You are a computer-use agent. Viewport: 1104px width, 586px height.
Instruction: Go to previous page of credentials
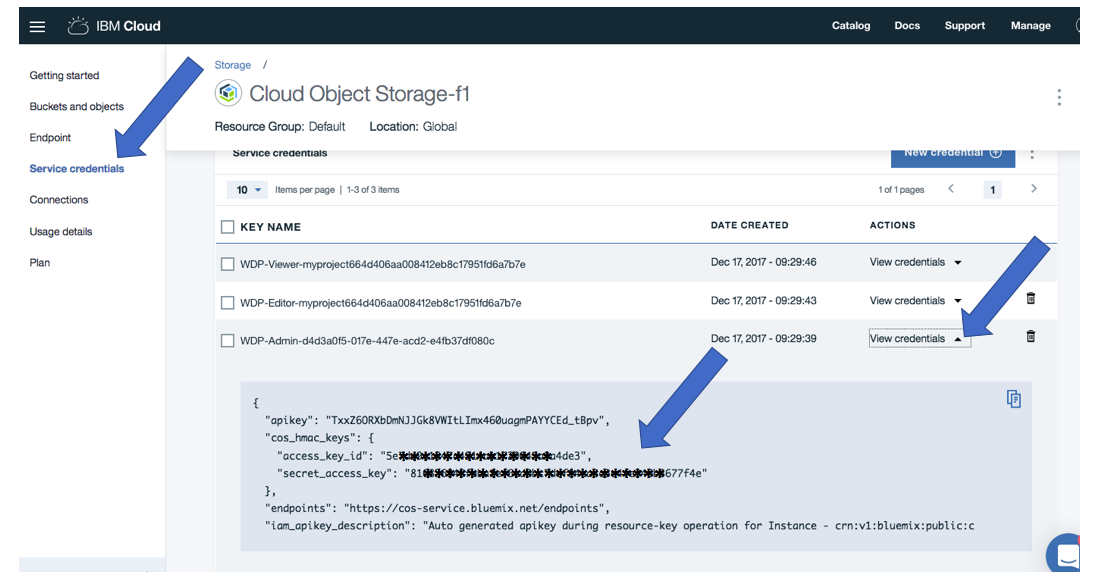point(951,189)
